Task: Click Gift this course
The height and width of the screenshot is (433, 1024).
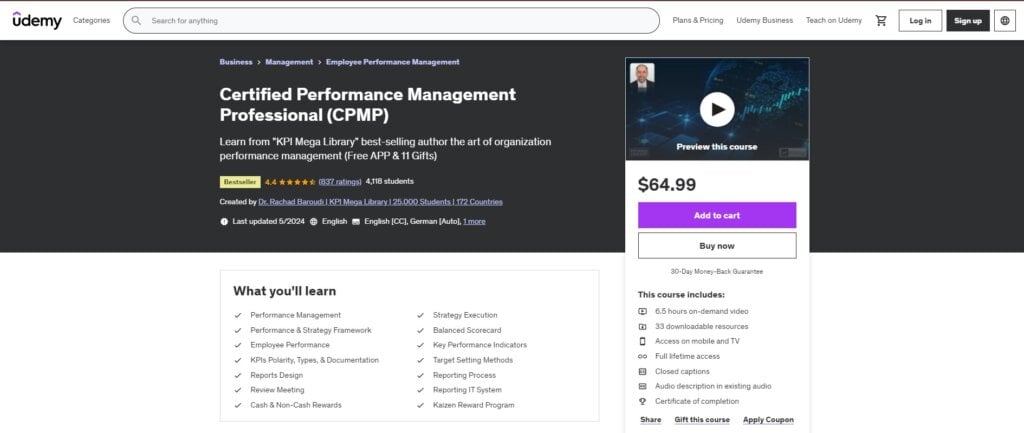Action: click(702, 420)
